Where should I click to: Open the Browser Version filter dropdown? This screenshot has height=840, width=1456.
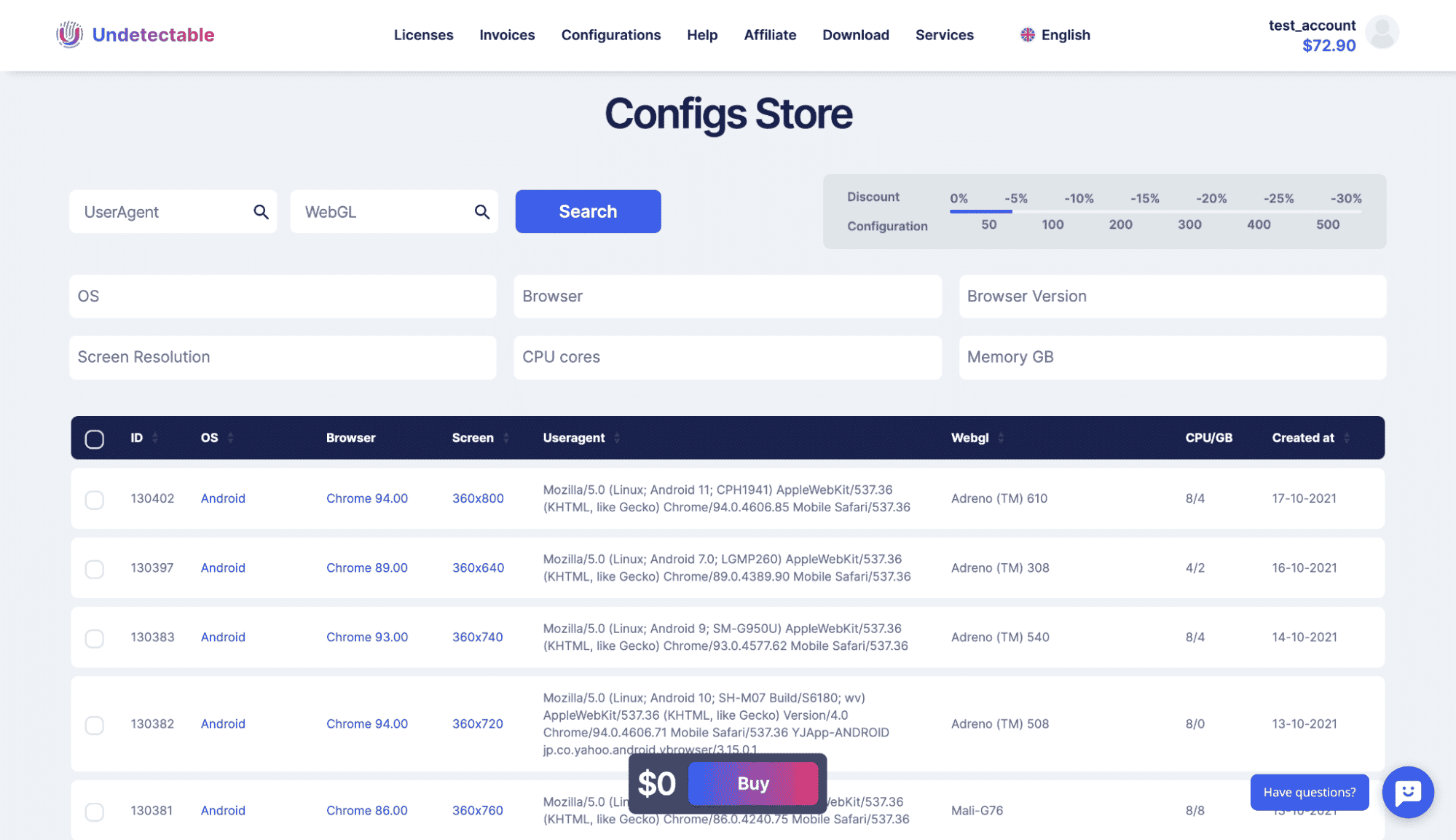coord(1173,297)
